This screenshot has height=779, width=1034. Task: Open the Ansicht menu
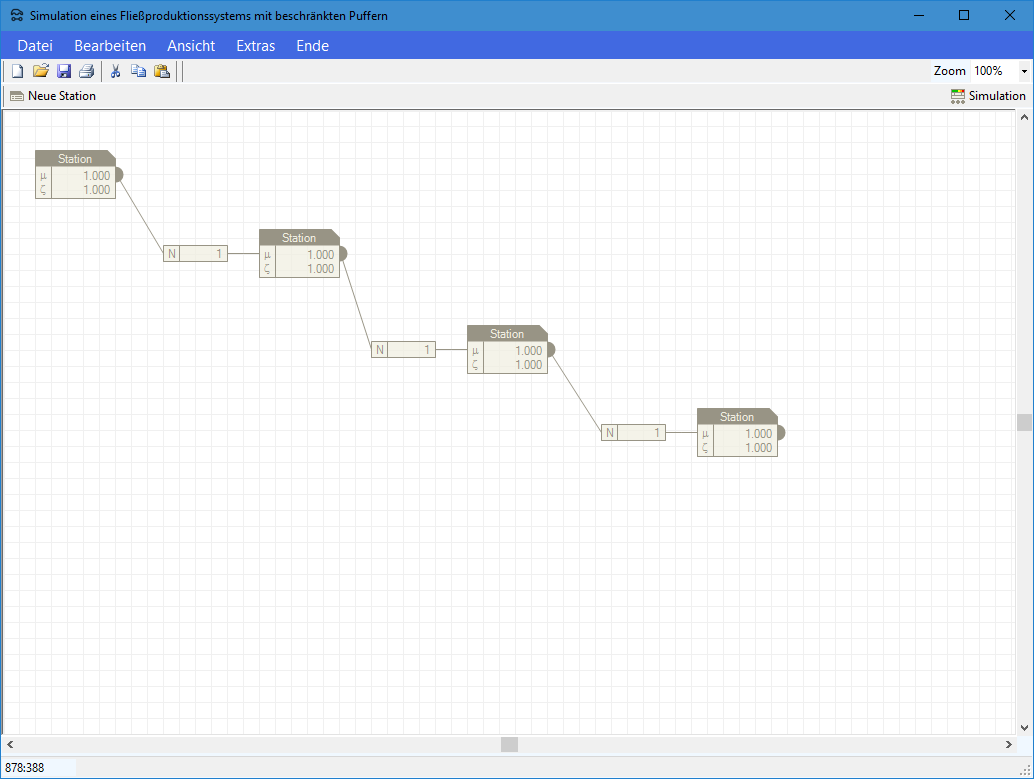191,46
